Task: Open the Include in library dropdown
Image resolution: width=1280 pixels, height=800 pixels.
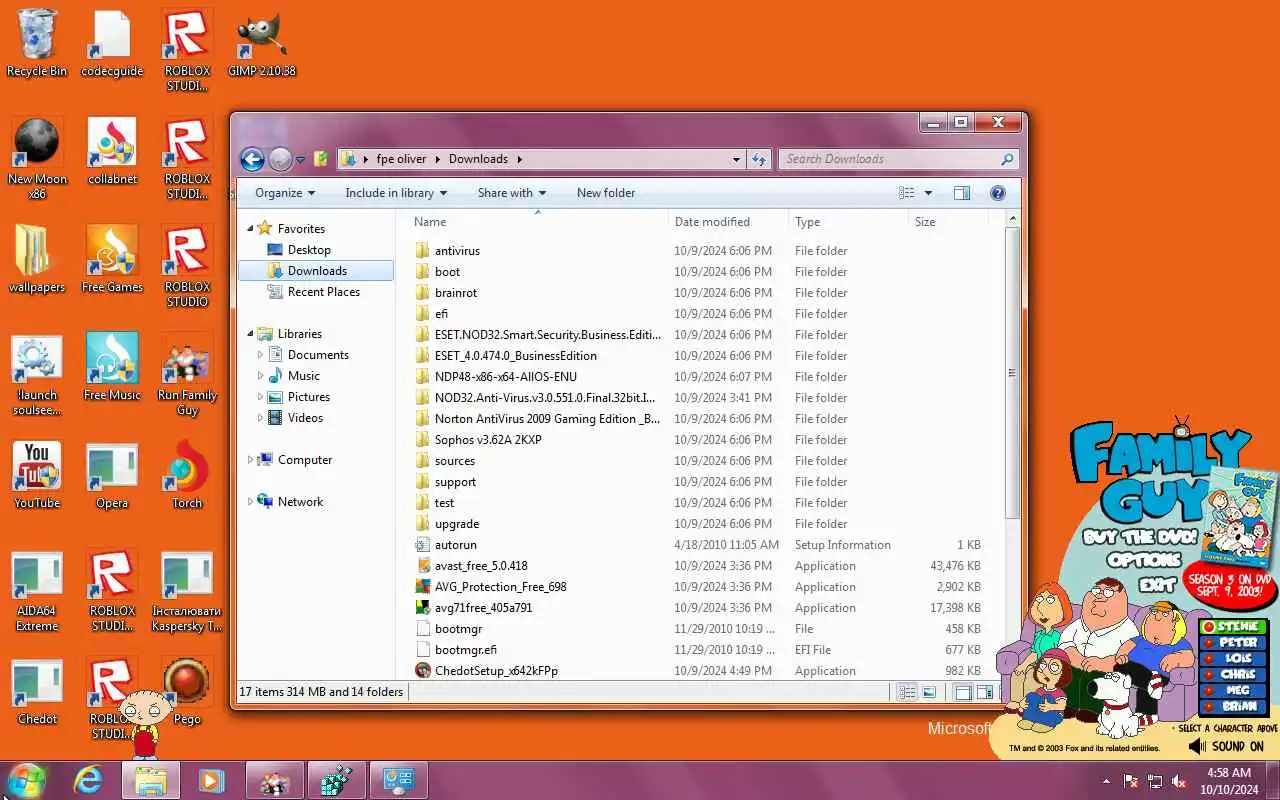Action: (396, 193)
